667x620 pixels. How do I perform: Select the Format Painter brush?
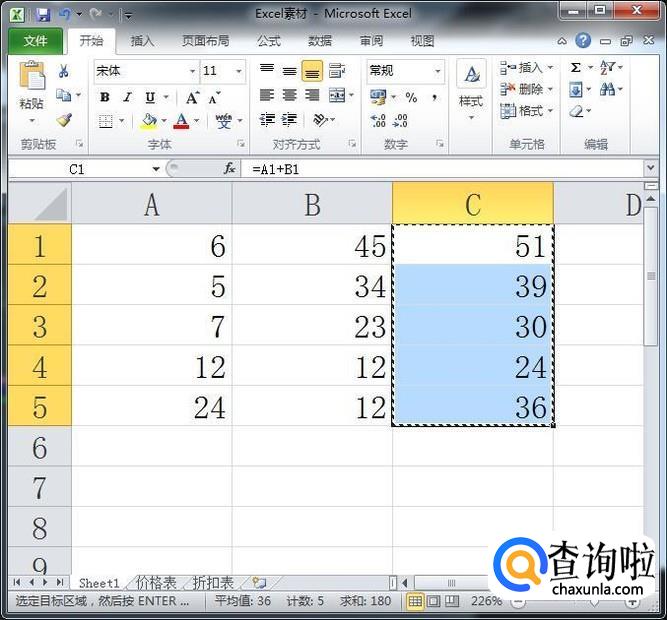click(x=64, y=120)
